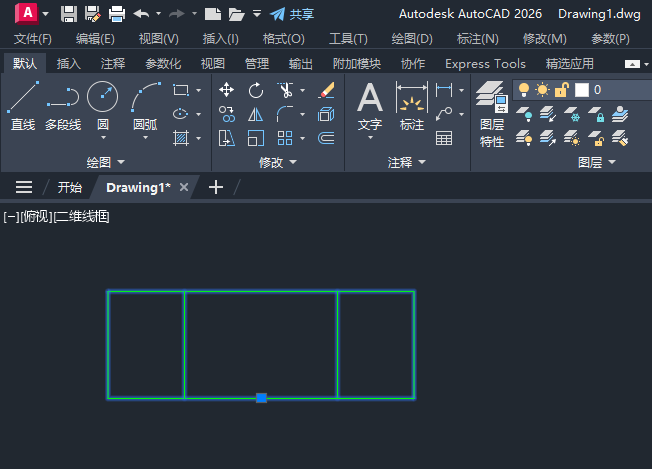Activate the Trim tool
The image size is (652, 469).
285,90
